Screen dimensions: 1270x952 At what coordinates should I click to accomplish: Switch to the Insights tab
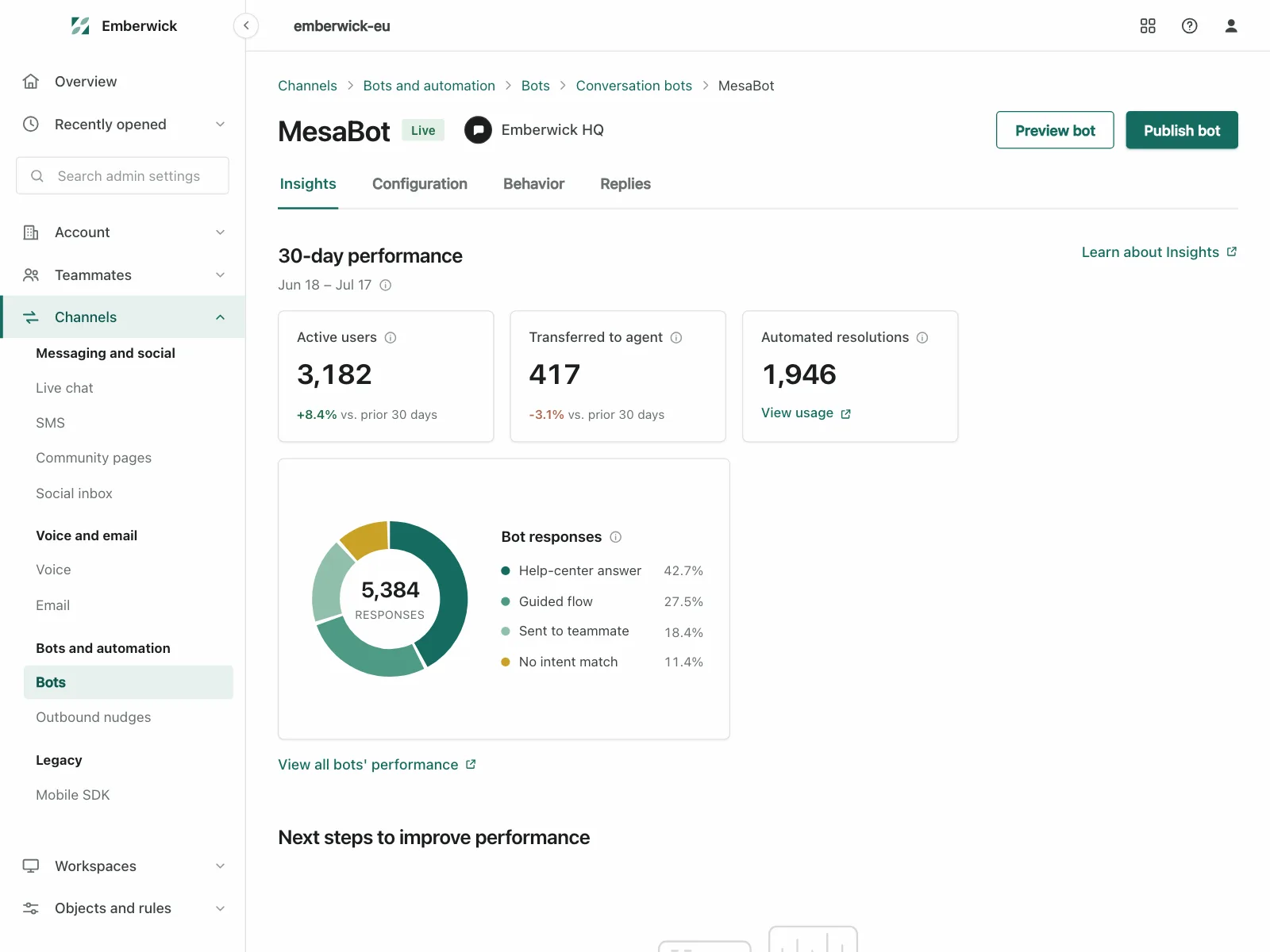[308, 184]
